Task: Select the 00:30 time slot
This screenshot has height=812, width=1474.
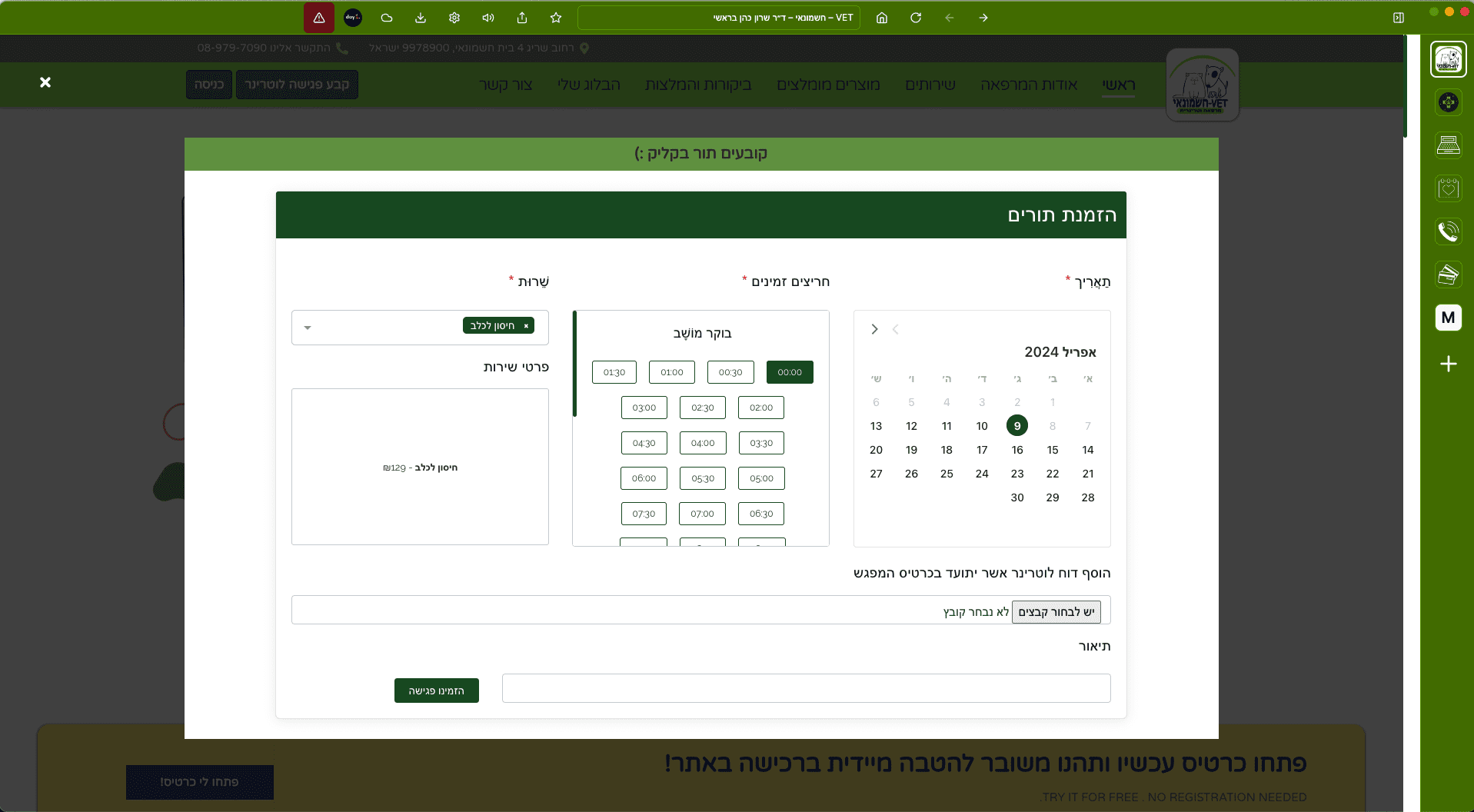Action: click(x=730, y=372)
